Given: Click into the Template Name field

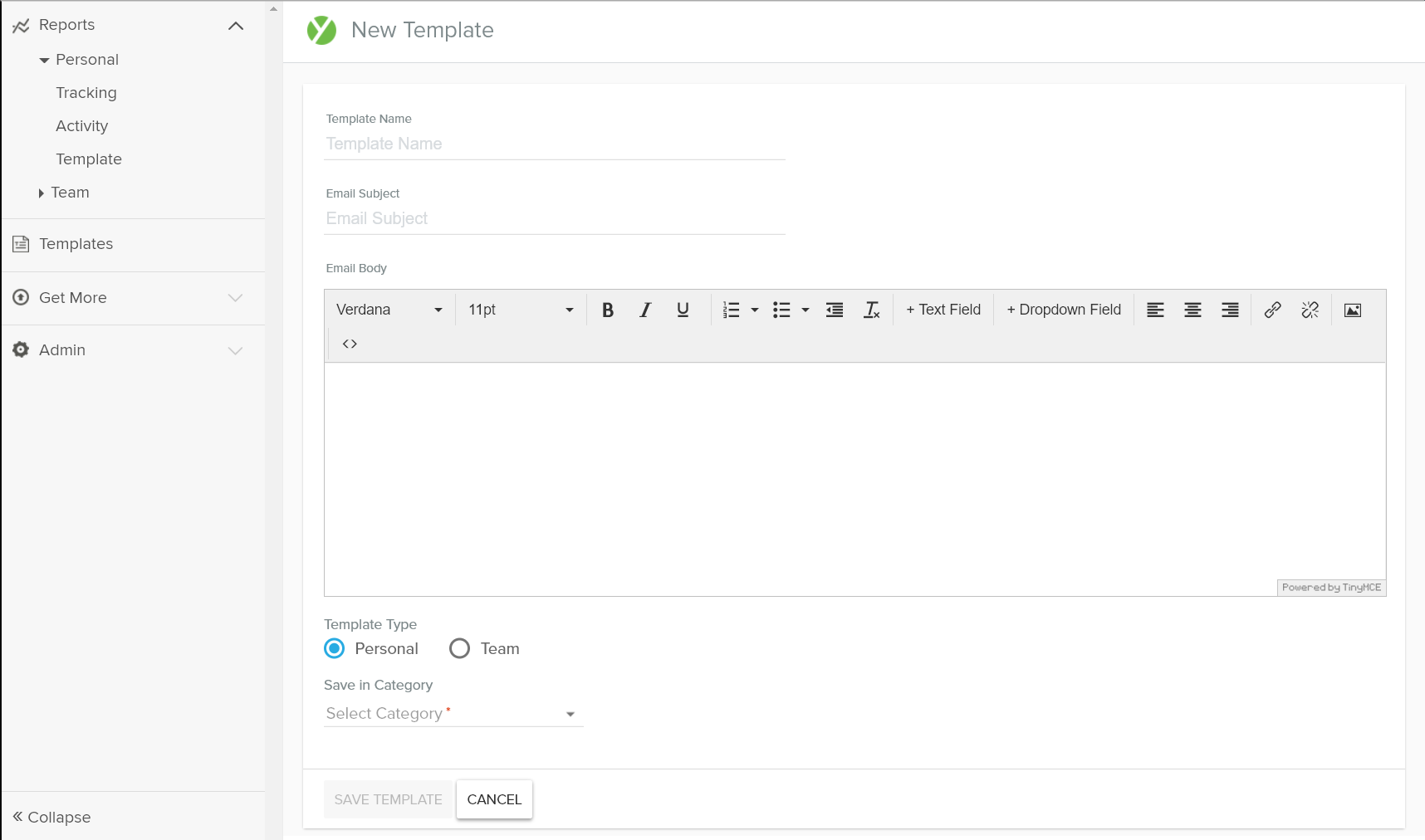Looking at the screenshot, I should pos(555,144).
